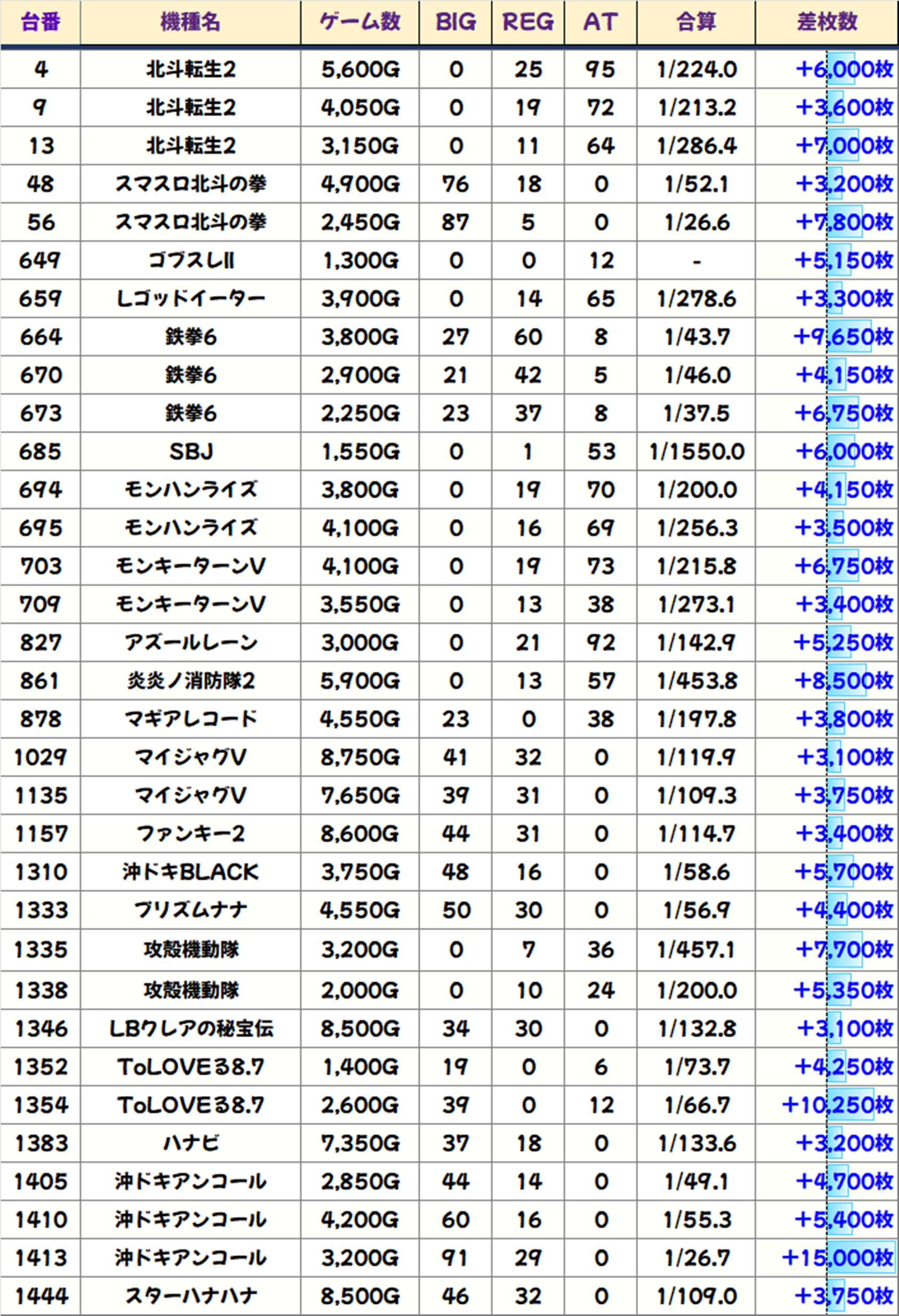
Task: Click the 8,750G game count cell
Action: pyautogui.click(x=360, y=757)
